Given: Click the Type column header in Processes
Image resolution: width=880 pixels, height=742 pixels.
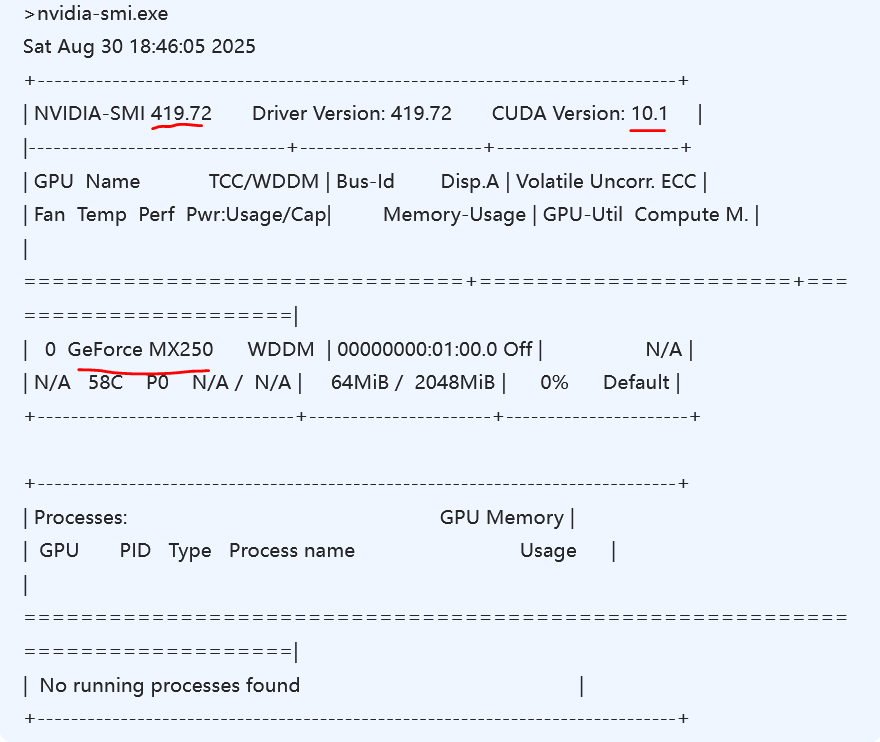Looking at the screenshot, I should (190, 551).
